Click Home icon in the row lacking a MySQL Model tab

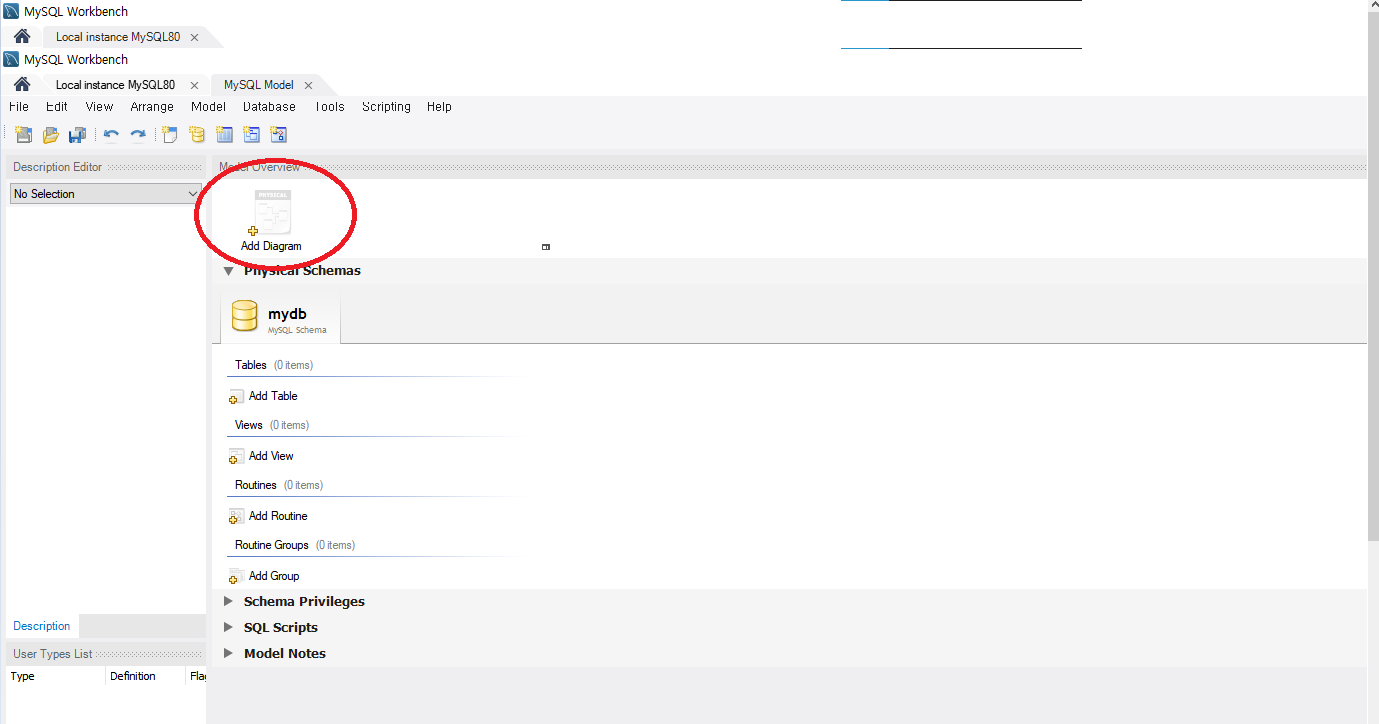pyautogui.click(x=22, y=37)
